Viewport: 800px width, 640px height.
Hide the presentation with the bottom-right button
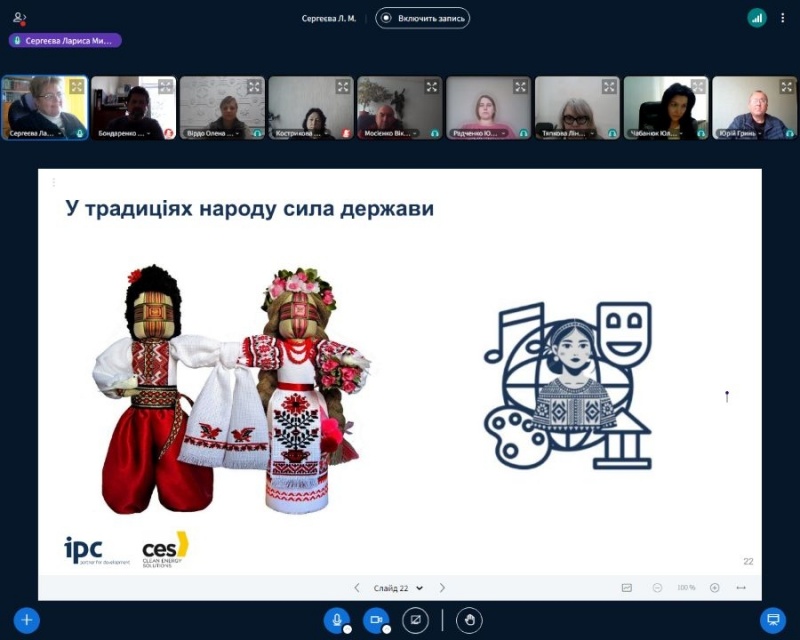[x=772, y=620]
